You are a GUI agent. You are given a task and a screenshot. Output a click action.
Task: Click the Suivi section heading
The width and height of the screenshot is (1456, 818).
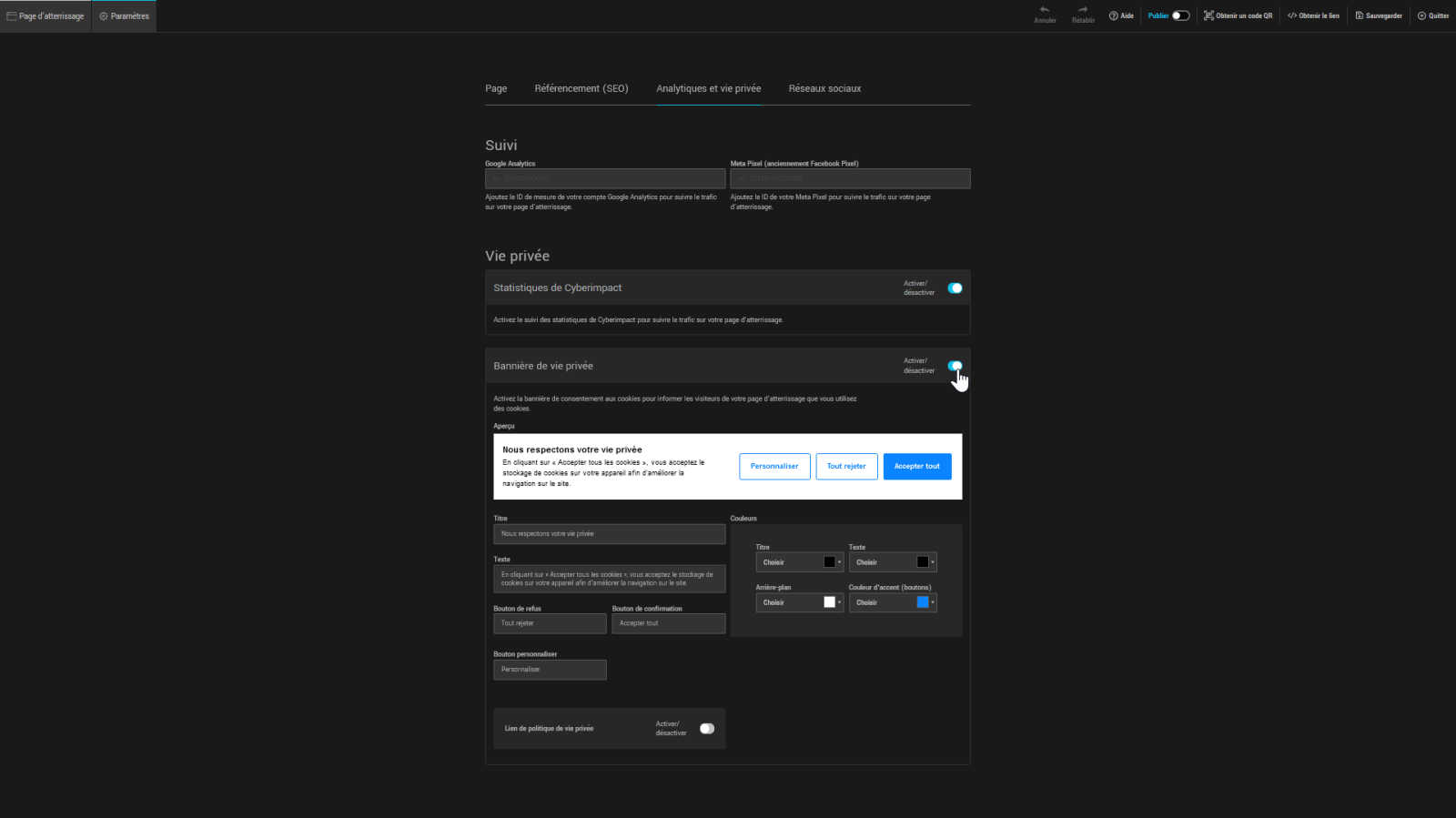(501, 146)
